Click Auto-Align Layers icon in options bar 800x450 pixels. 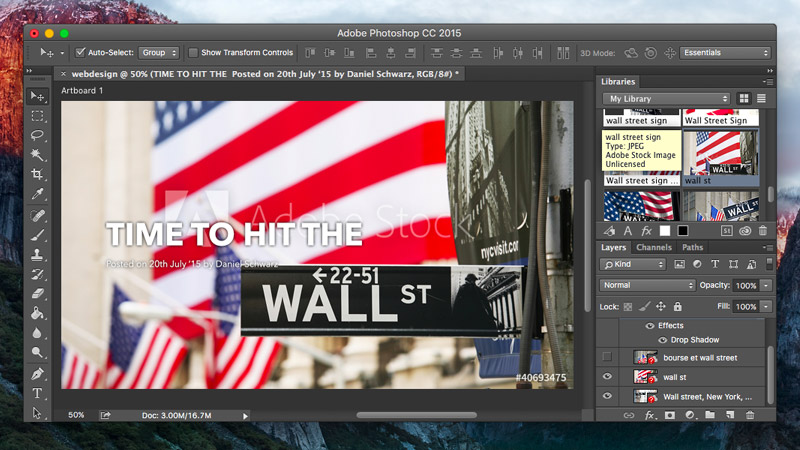(x=563, y=53)
